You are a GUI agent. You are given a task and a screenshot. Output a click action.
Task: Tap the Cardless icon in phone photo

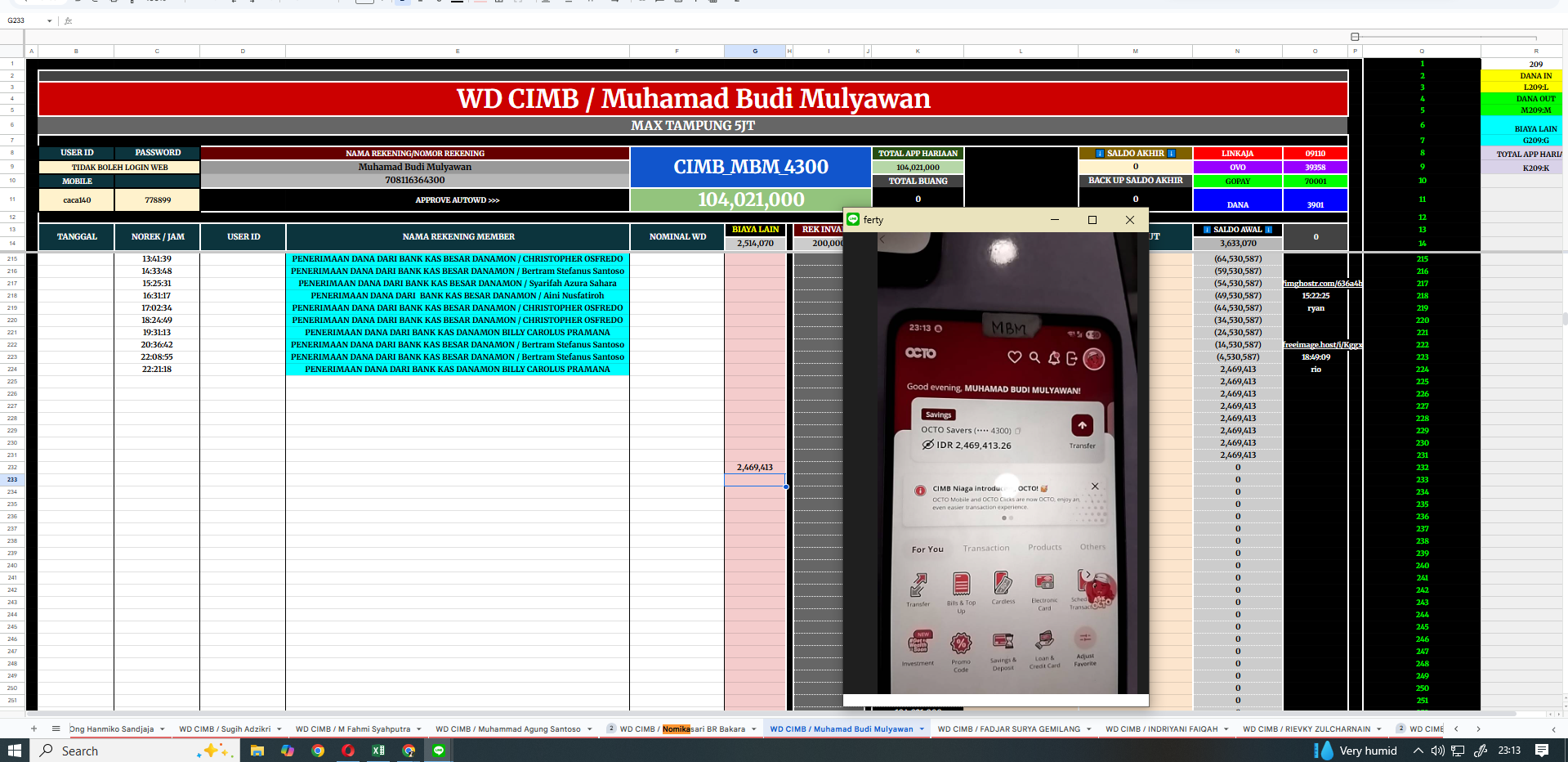click(x=1003, y=583)
